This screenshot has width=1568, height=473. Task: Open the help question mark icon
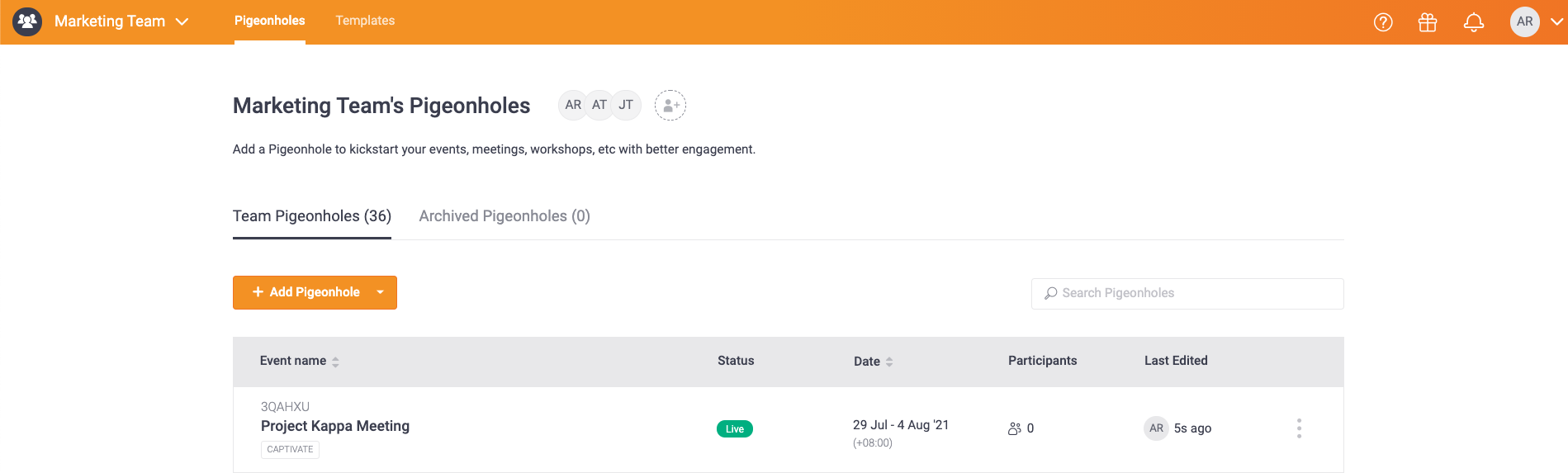pyautogui.click(x=1383, y=22)
